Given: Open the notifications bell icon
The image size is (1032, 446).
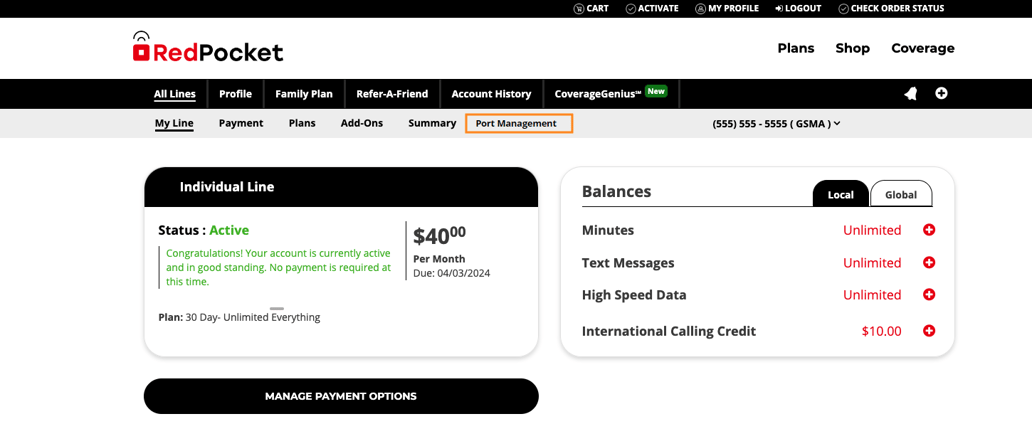Looking at the screenshot, I should click(910, 93).
